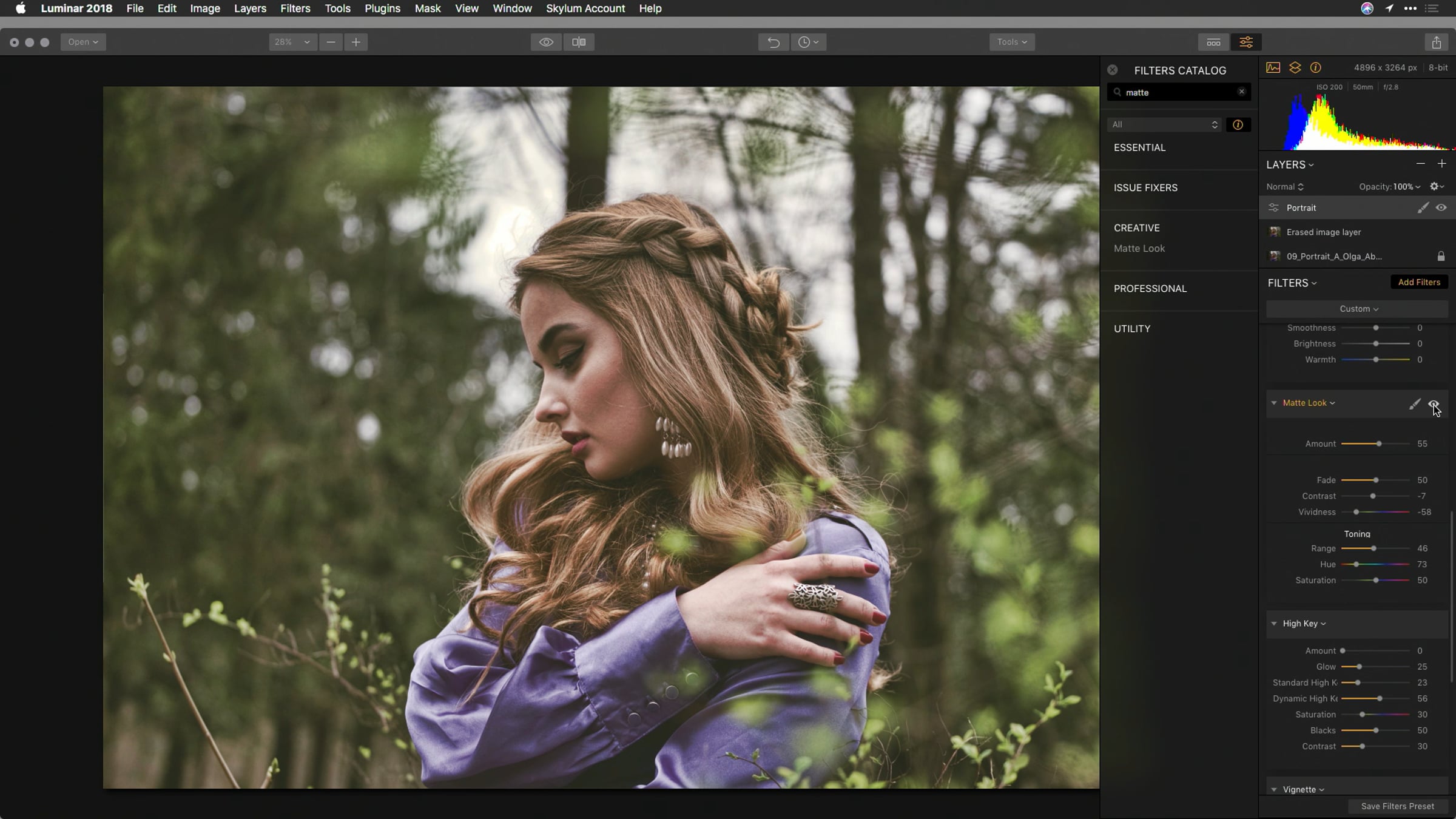Open the layers stack icon above histogram
1456x819 pixels.
coord(1295,67)
